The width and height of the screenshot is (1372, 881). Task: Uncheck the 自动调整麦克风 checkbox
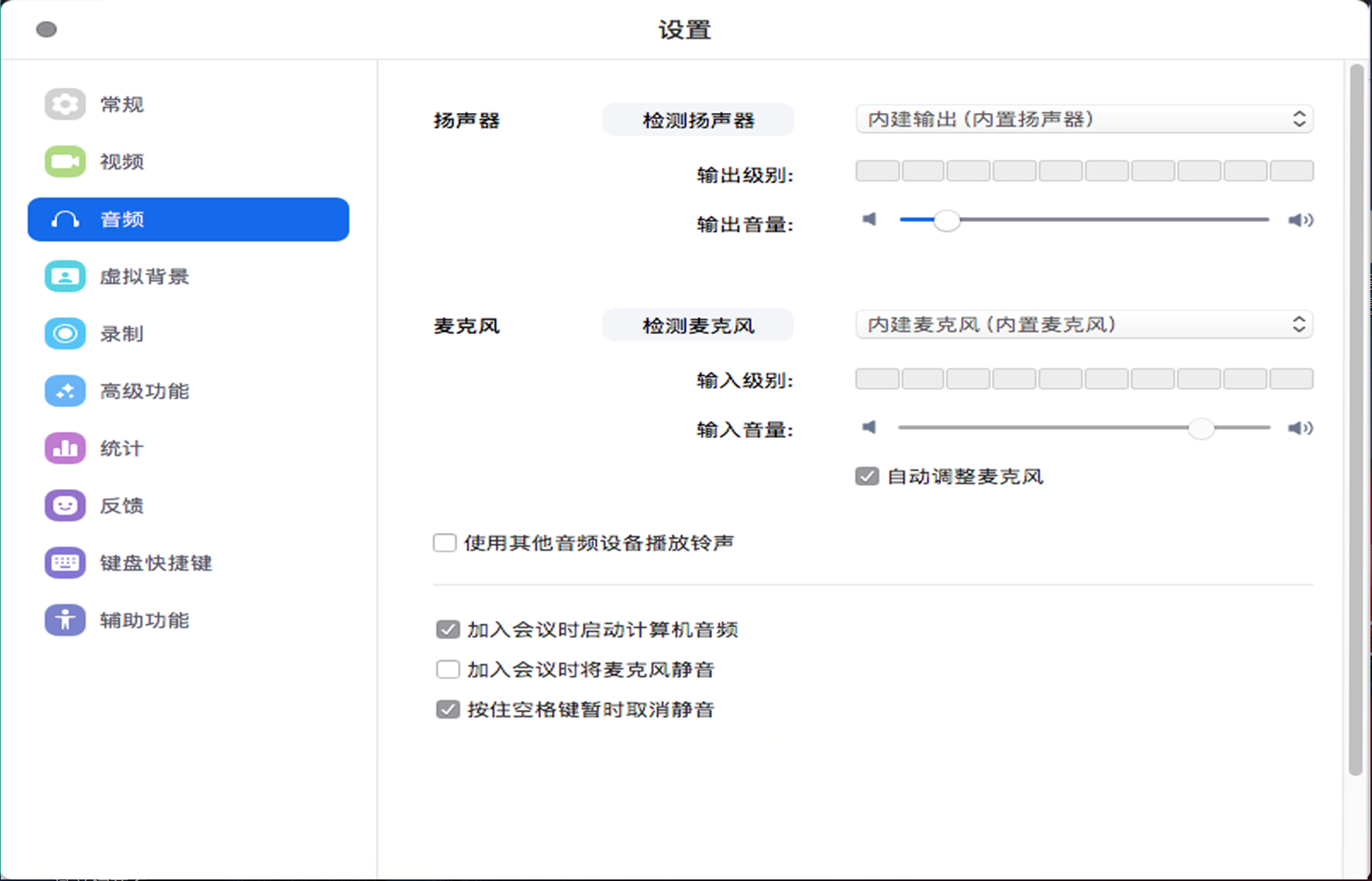click(x=867, y=476)
